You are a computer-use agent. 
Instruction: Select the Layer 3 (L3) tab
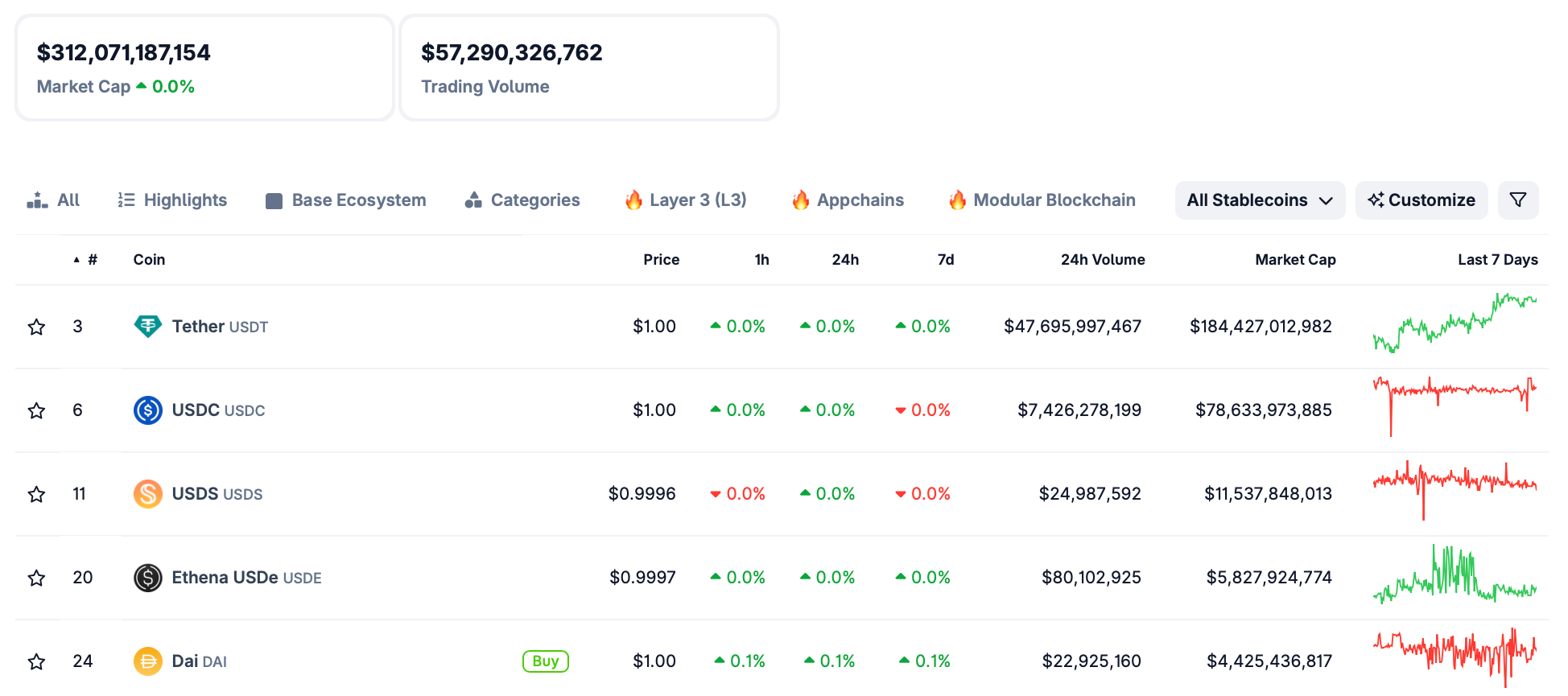pos(686,200)
